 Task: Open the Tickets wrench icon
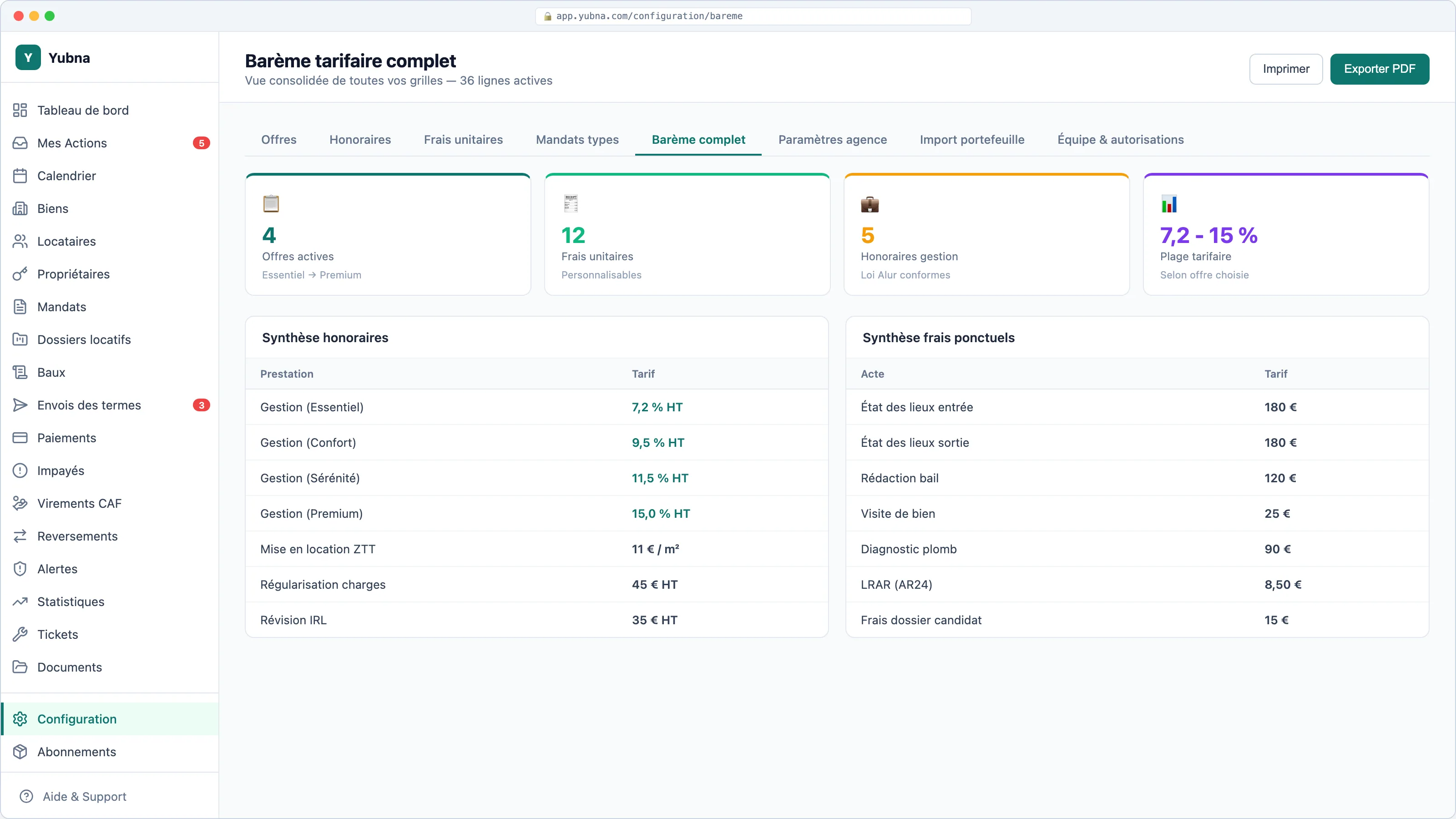click(20, 635)
